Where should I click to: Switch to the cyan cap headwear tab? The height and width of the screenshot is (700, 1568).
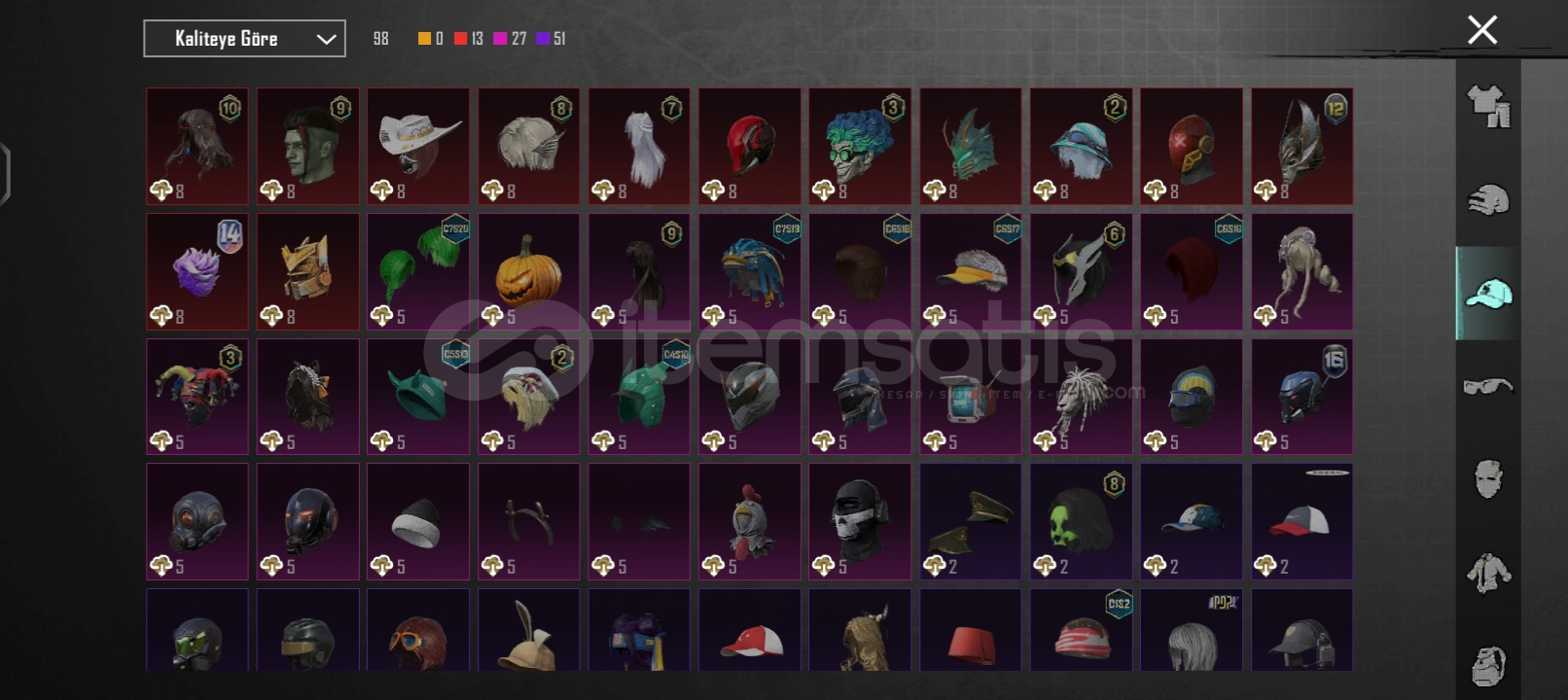coord(1488,293)
